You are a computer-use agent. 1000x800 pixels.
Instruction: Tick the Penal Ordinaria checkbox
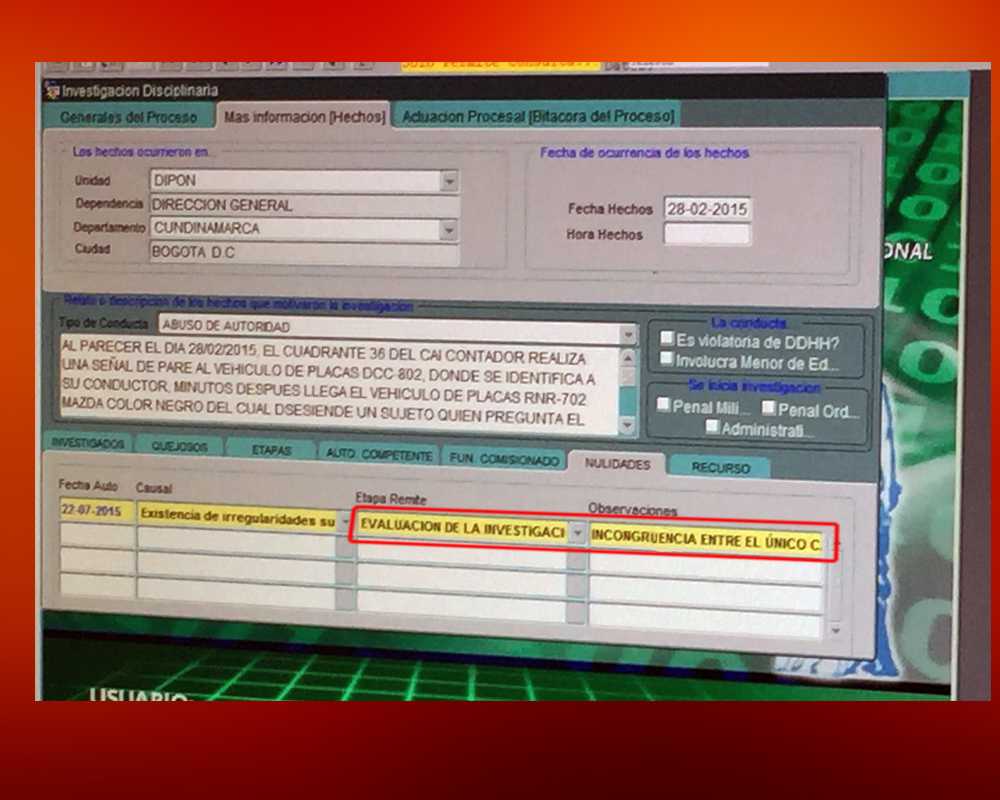768,407
